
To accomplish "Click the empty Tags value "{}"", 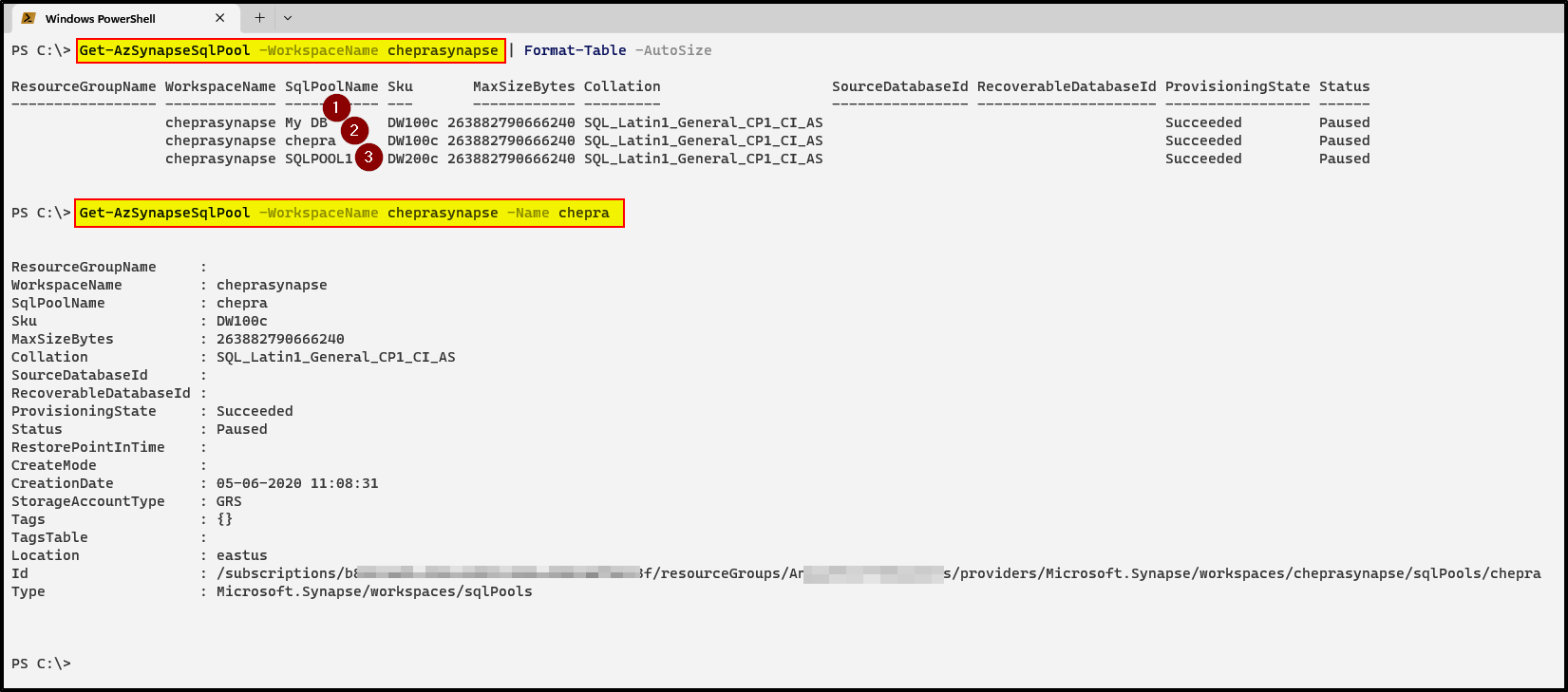I will pos(225,519).
